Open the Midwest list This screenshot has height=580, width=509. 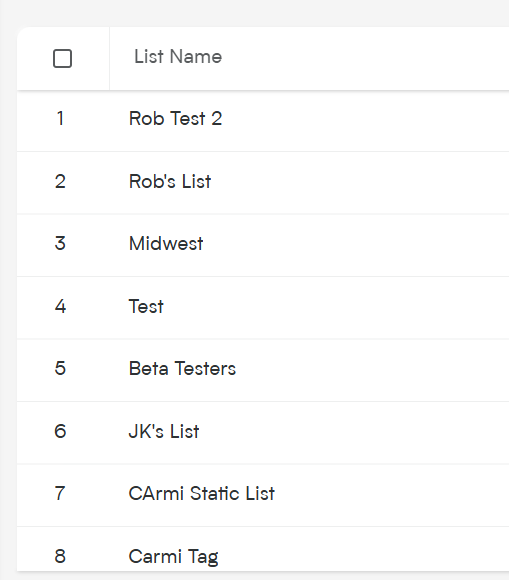[x=166, y=244]
